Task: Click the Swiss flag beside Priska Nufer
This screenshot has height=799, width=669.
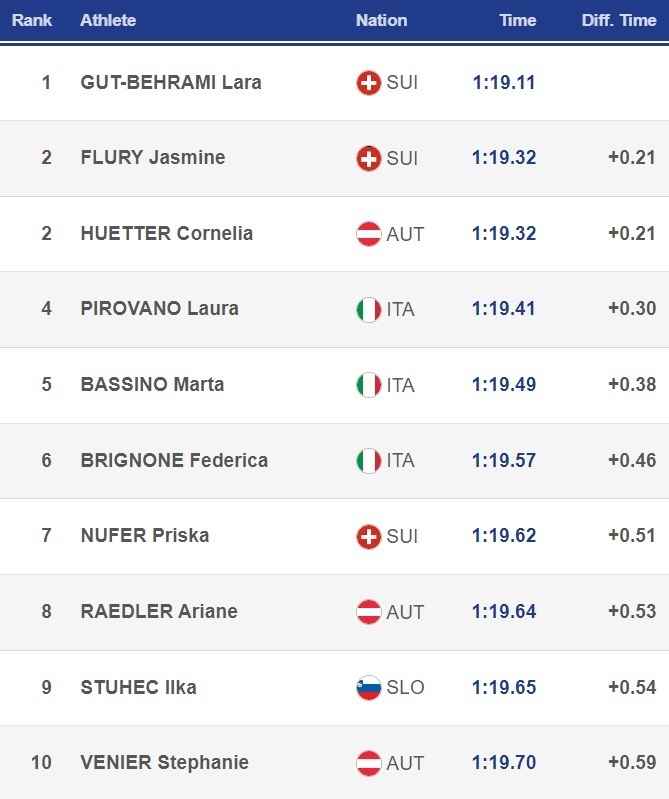Action: (369, 537)
